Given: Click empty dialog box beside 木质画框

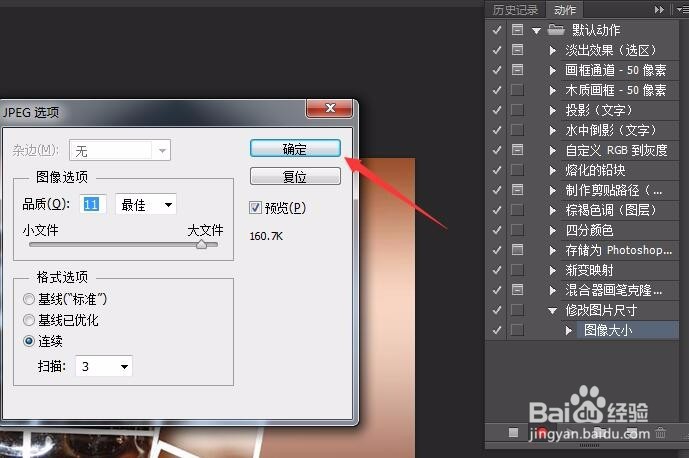Looking at the screenshot, I should pos(518,90).
